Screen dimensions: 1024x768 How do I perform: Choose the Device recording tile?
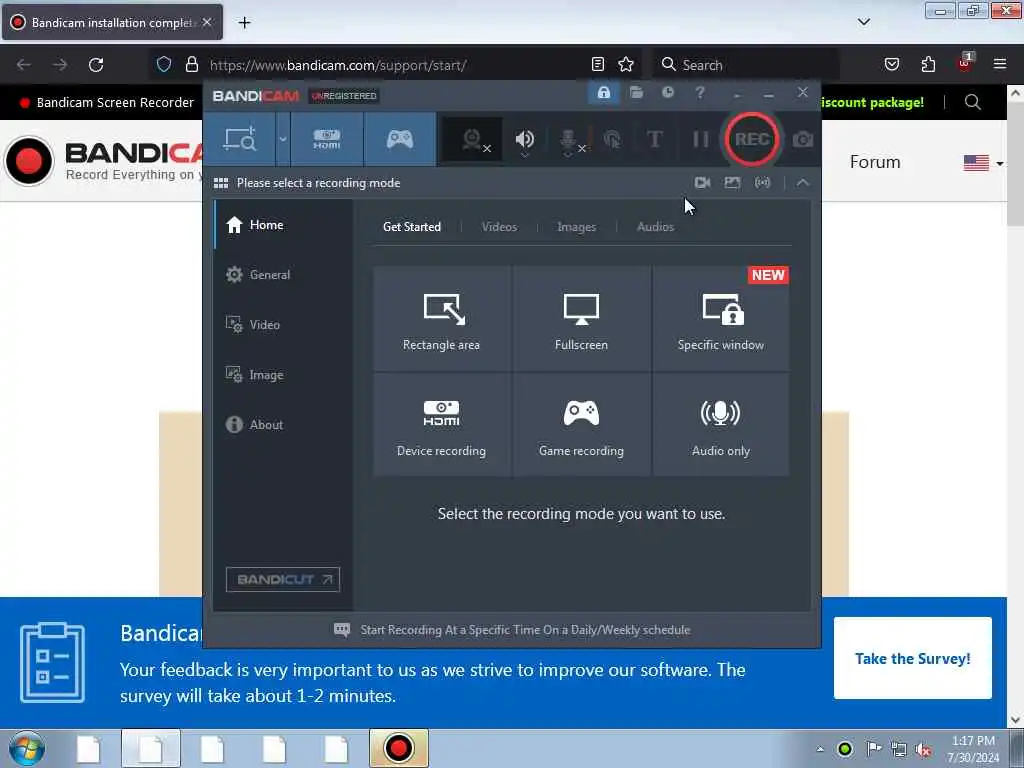tap(441, 424)
